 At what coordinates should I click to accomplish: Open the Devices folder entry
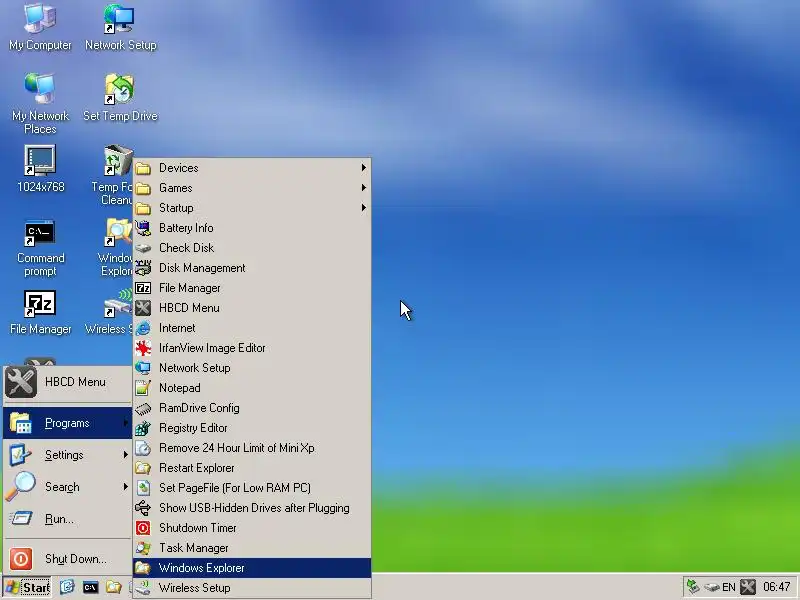252,168
